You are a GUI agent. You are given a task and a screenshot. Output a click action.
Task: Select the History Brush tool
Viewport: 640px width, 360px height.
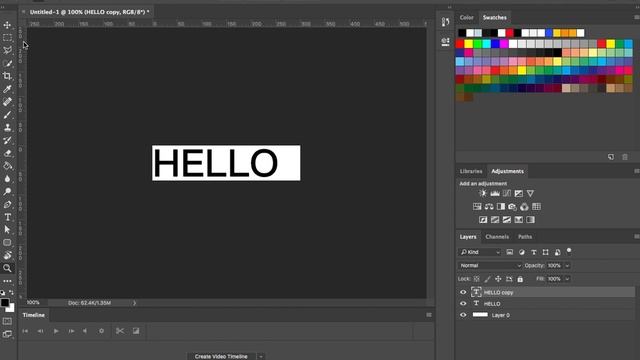click(7, 140)
